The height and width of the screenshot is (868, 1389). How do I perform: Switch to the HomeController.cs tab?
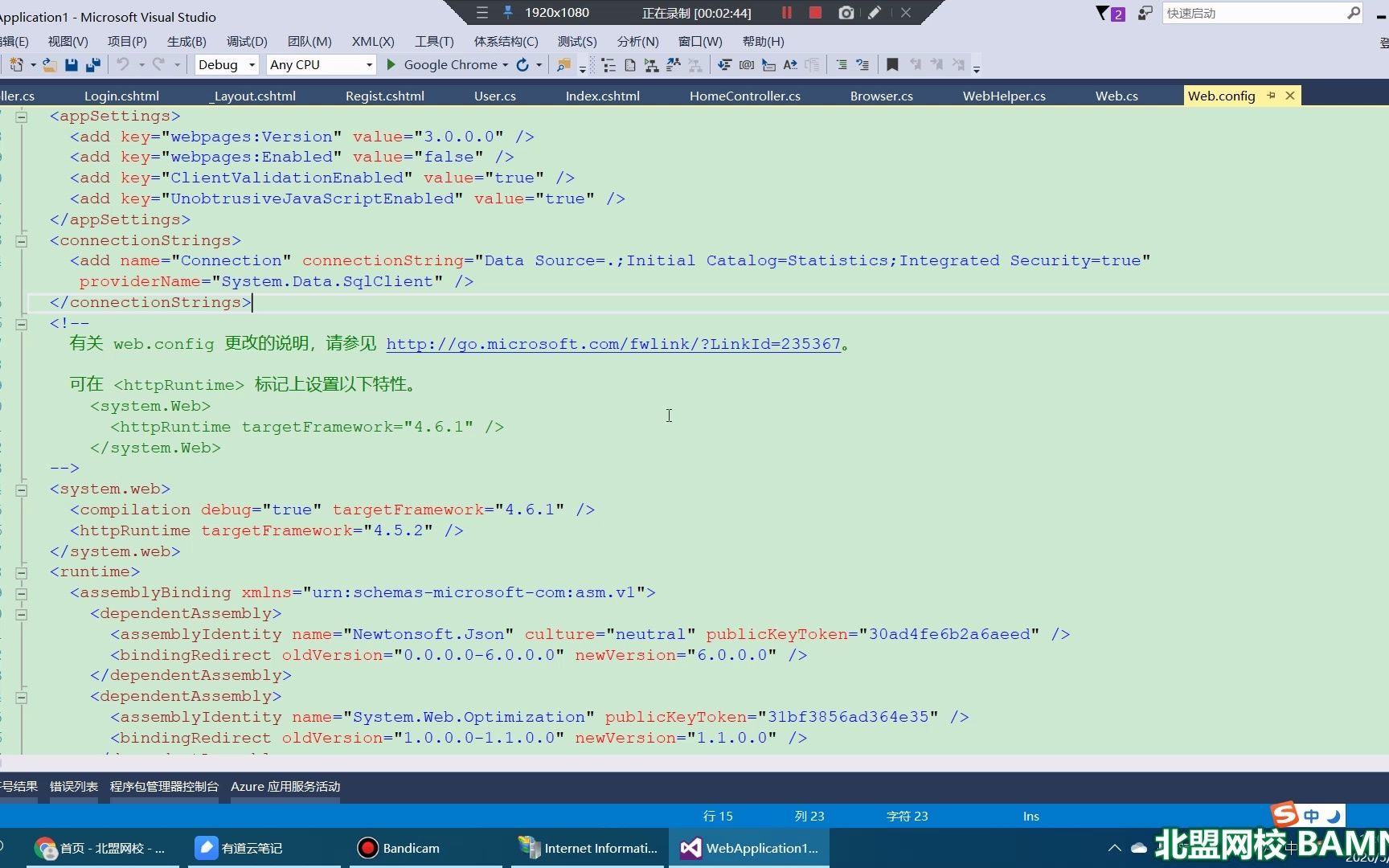click(x=745, y=96)
